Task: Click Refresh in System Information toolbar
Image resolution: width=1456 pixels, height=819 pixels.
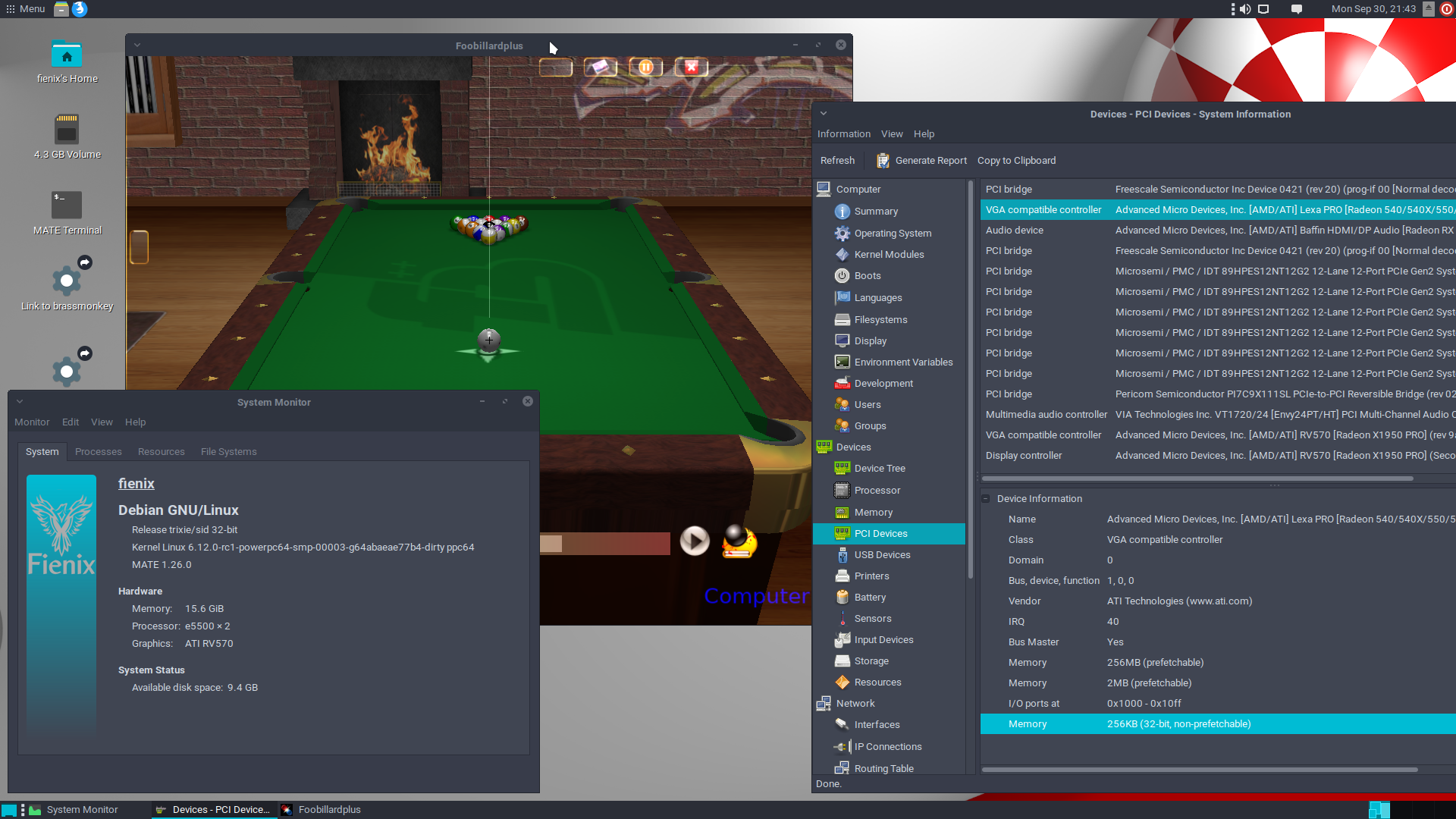Action: pyautogui.click(x=837, y=161)
